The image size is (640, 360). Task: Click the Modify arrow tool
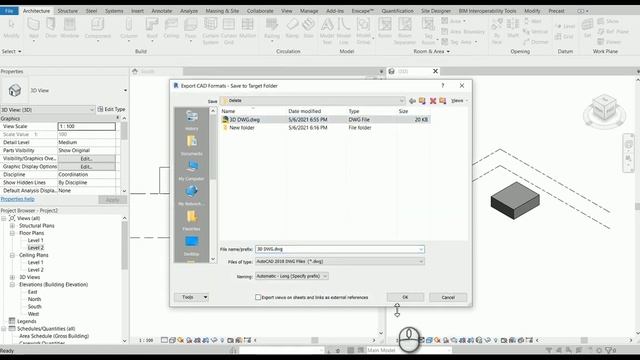coord(11,28)
